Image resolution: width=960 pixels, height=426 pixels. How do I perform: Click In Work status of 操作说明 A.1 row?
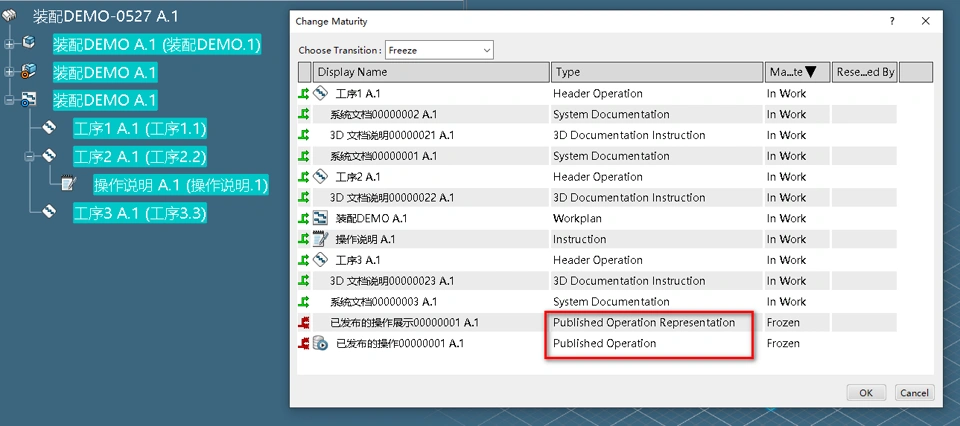click(786, 239)
